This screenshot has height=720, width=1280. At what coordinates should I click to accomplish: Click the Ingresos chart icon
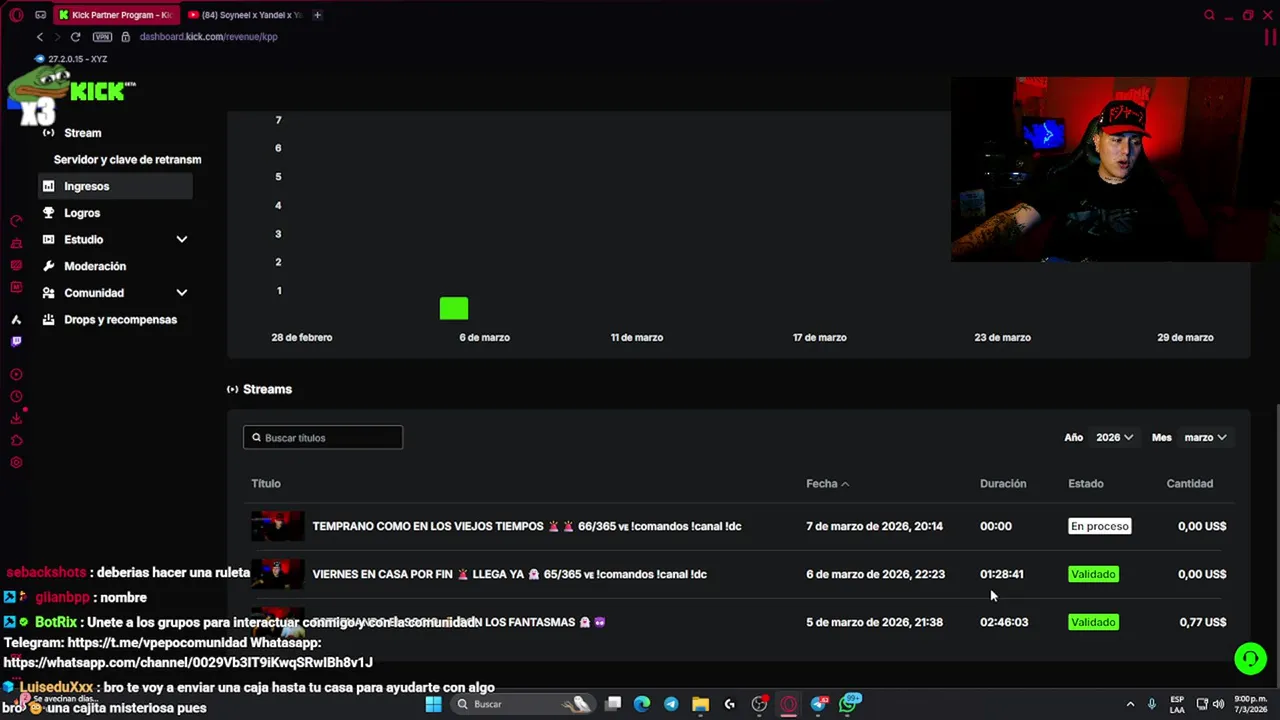click(48, 186)
